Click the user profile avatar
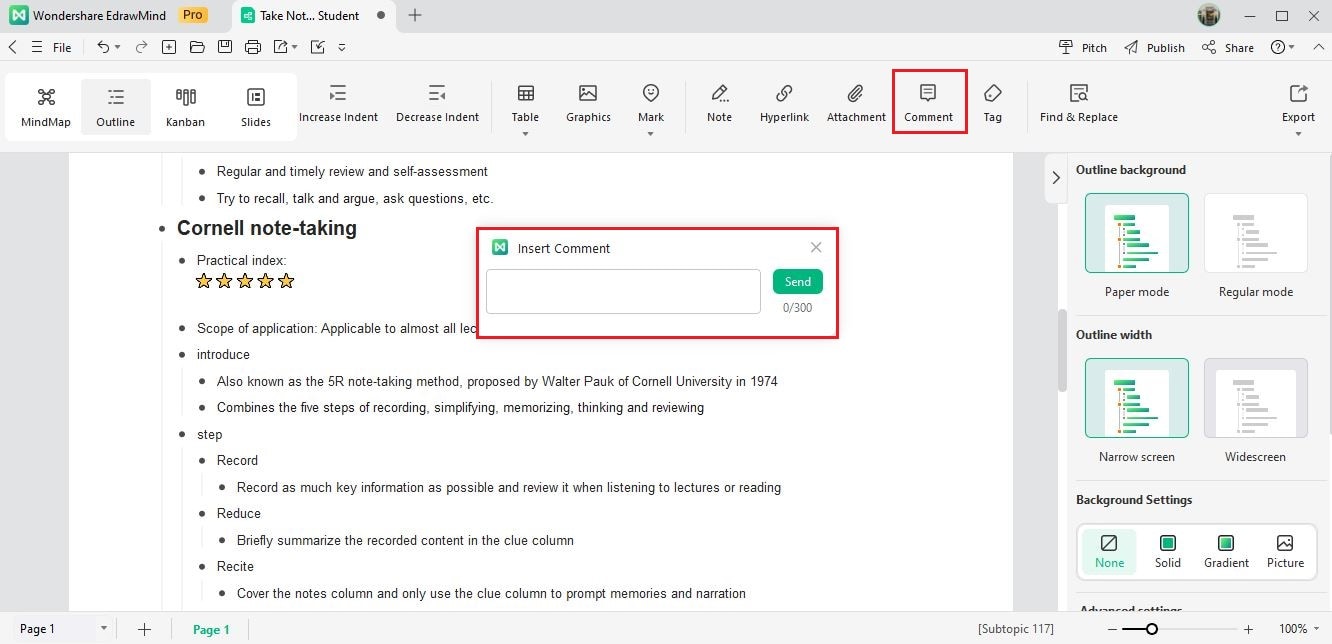The image size is (1332, 644). [x=1209, y=16]
